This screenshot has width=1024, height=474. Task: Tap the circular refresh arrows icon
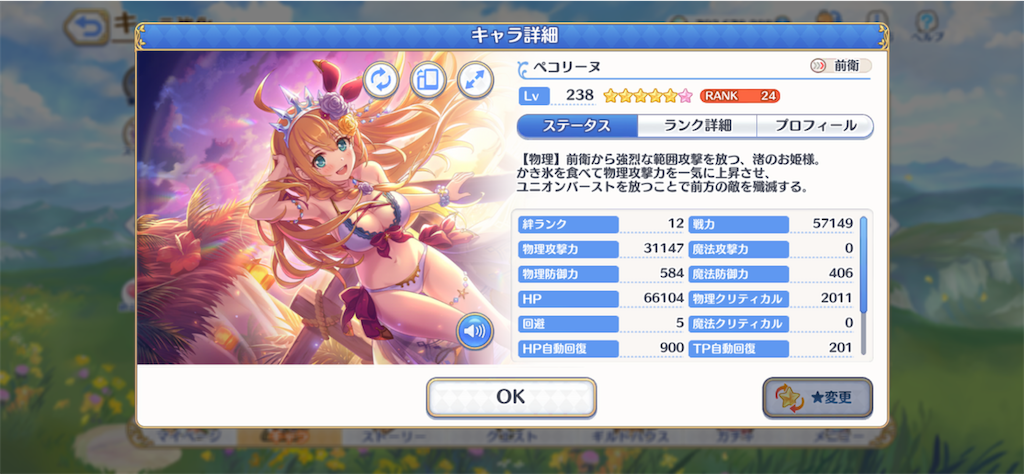pos(381,80)
